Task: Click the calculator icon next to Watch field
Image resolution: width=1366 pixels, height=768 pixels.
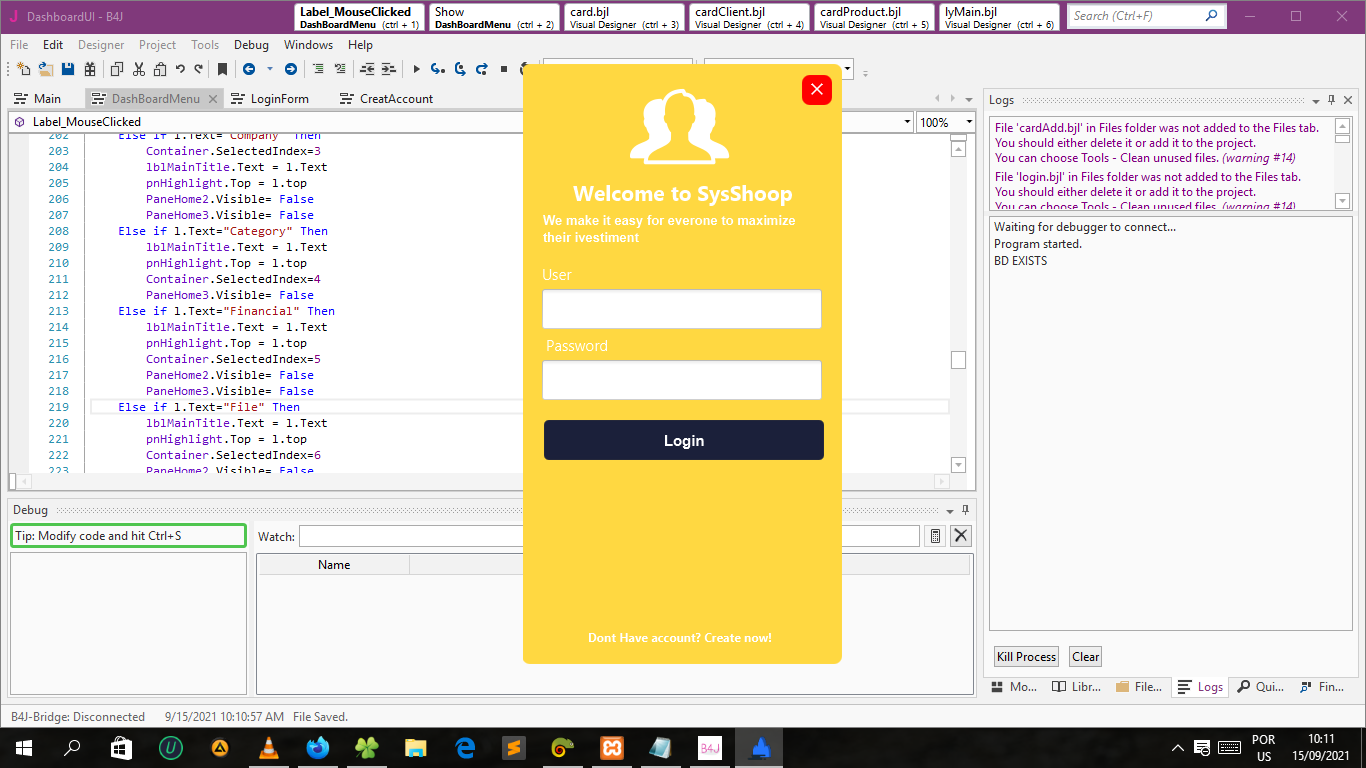Action: 935,536
